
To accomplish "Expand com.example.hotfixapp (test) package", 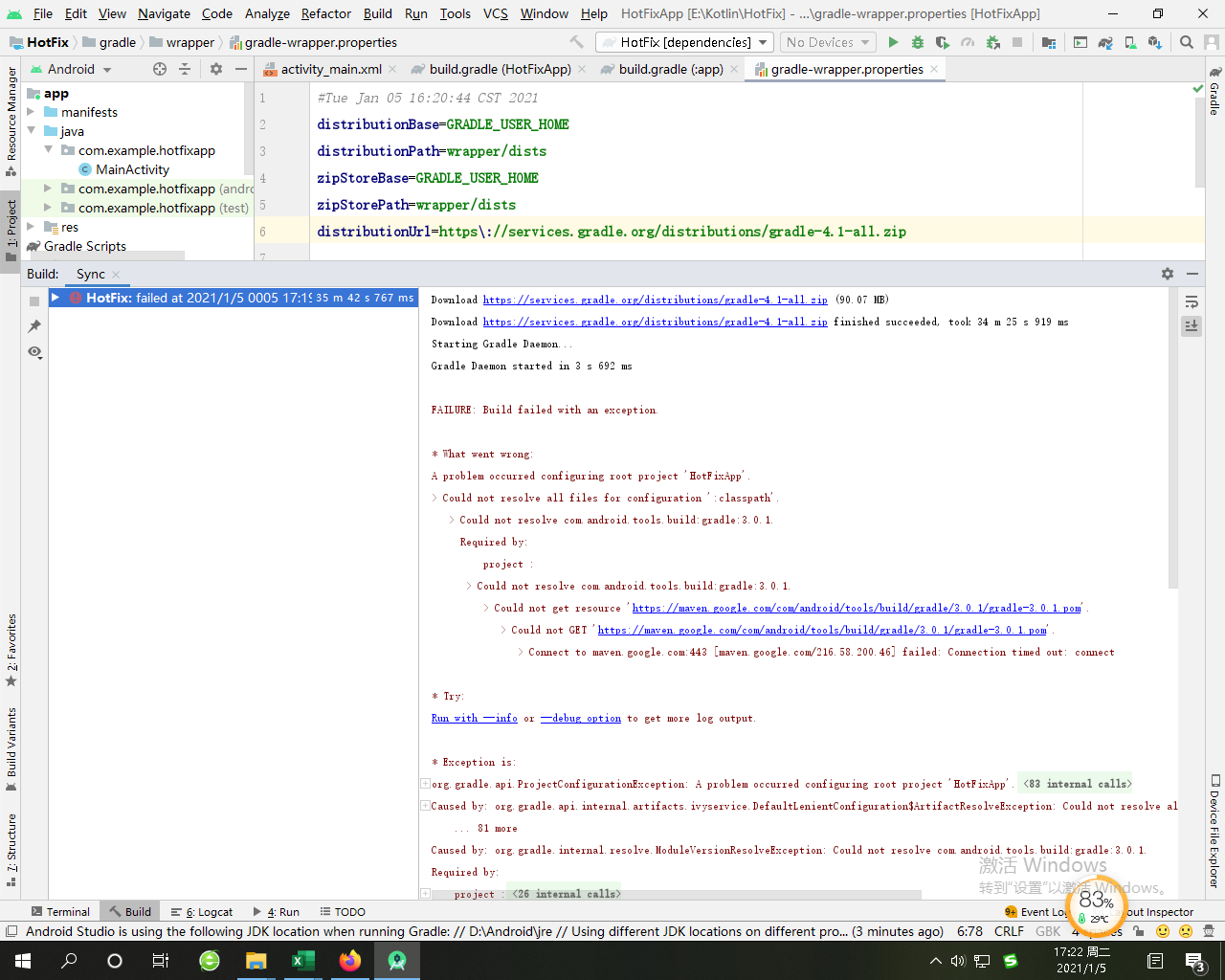I will point(49,208).
